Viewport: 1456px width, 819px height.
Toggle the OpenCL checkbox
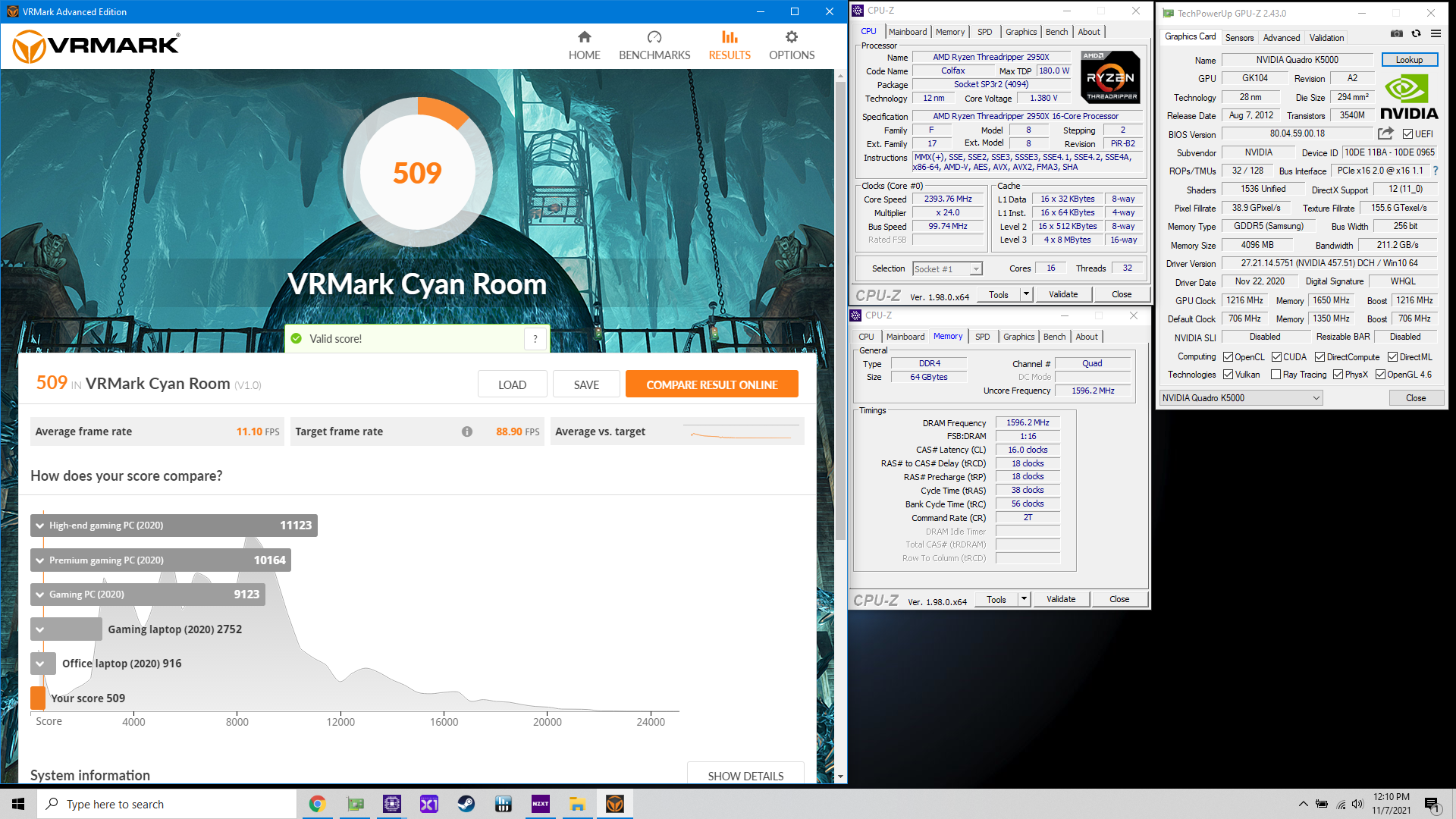pyautogui.click(x=1228, y=357)
